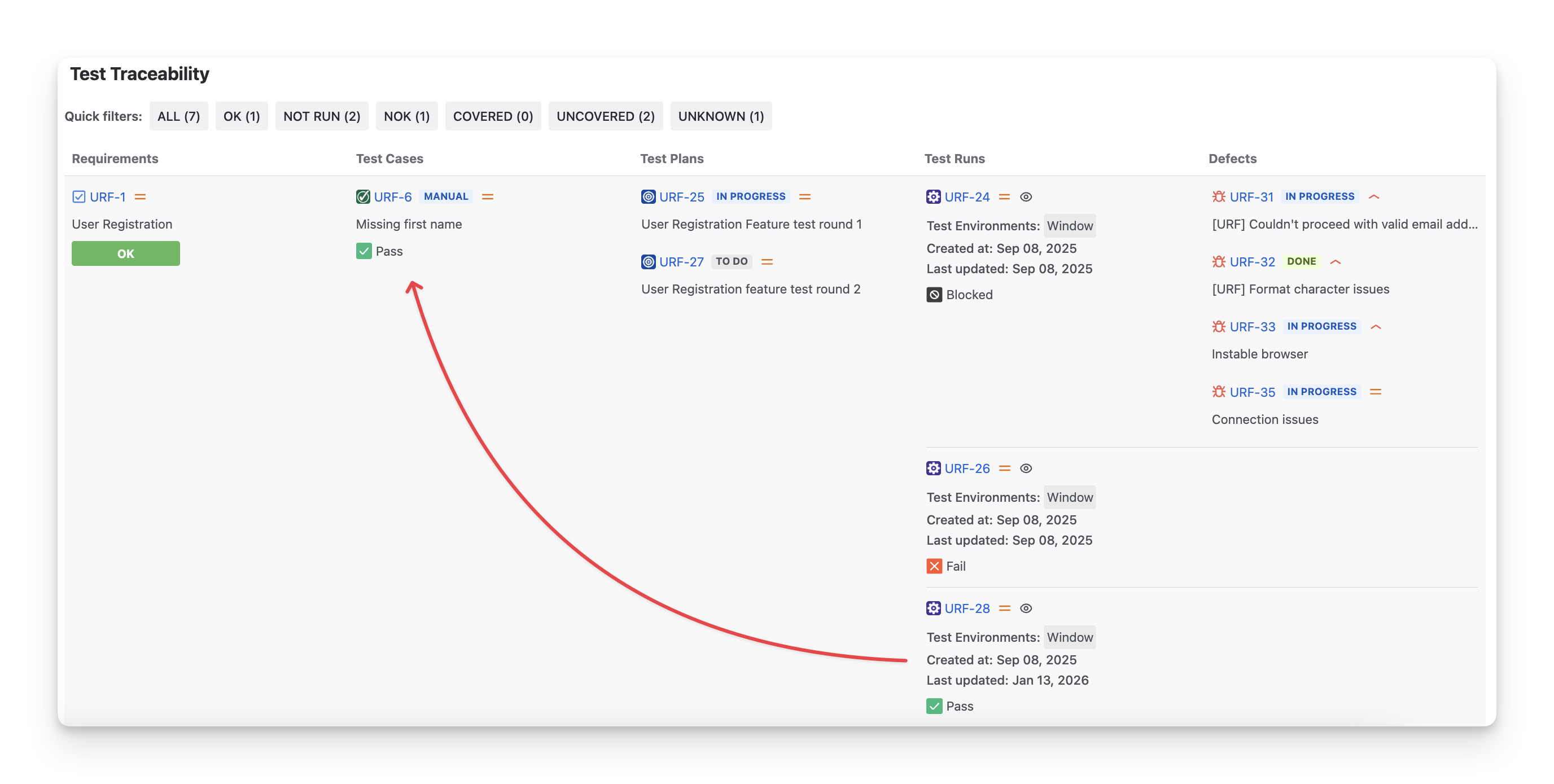This screenshot has height=784, width=1554.
Task: Click the priority chevron beside URF-31
Action: (1374, 196)
